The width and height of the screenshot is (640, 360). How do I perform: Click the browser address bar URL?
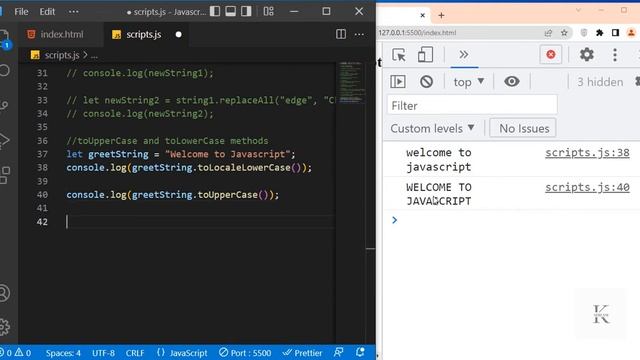[x=417, y=33]
